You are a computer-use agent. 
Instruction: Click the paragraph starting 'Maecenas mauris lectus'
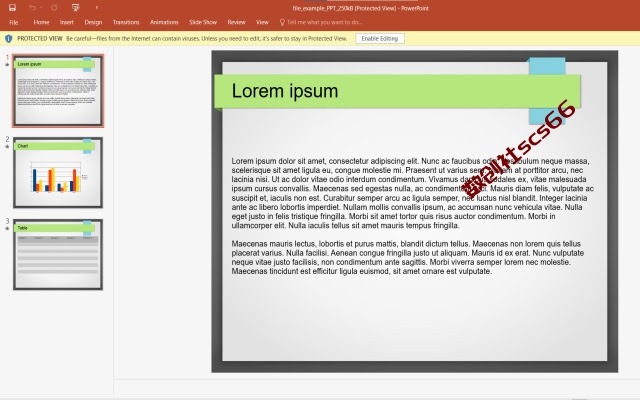(408, 258)
